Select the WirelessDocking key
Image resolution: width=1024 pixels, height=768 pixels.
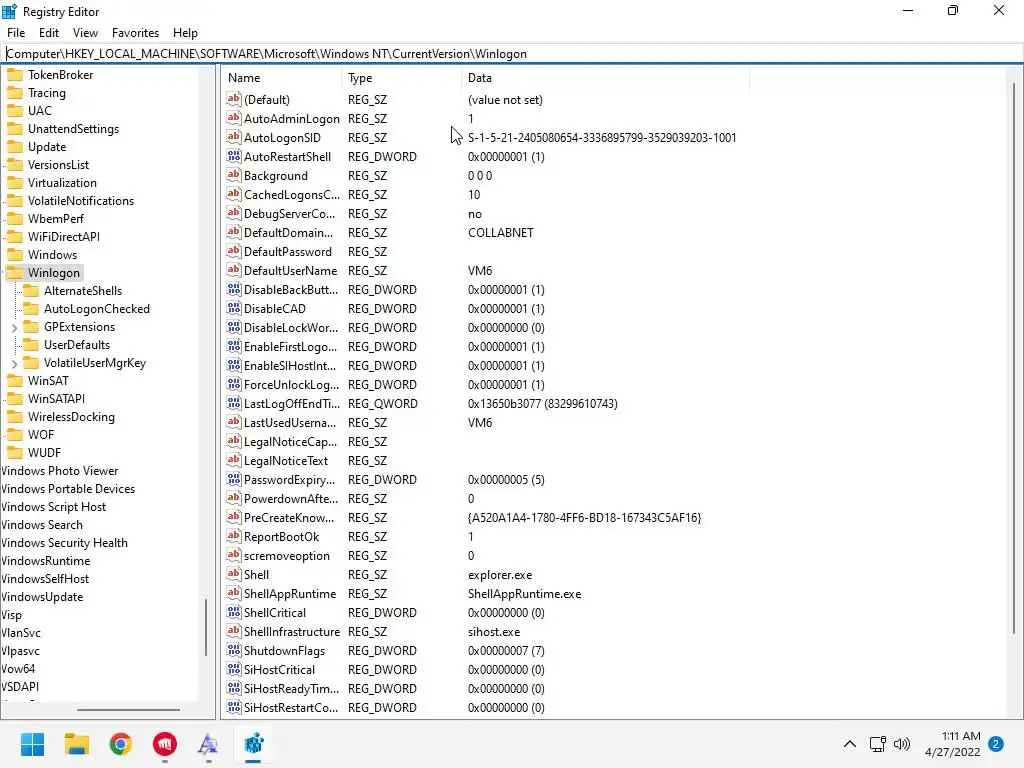[x=71, y=417]
